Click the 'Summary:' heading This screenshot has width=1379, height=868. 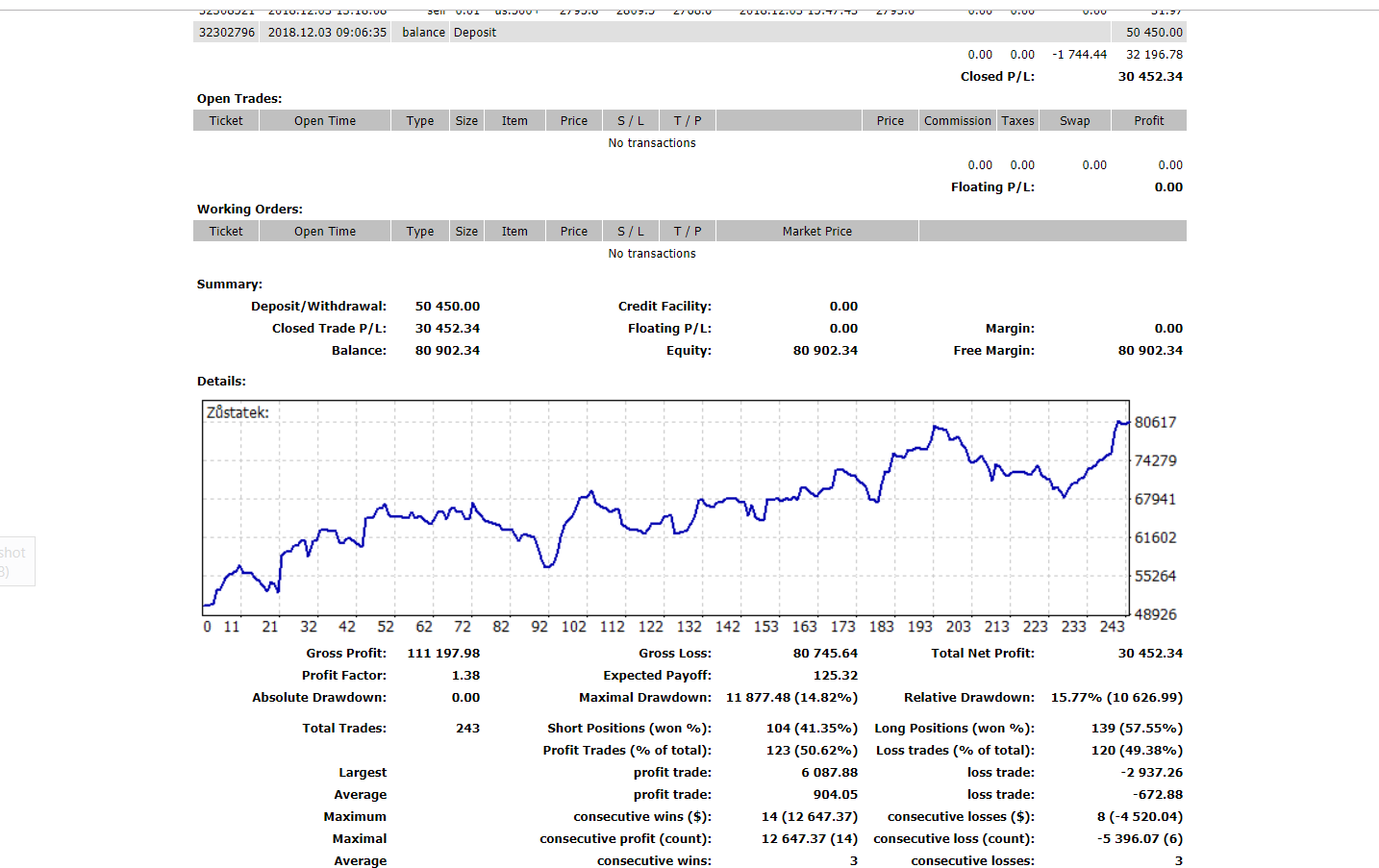230,285
